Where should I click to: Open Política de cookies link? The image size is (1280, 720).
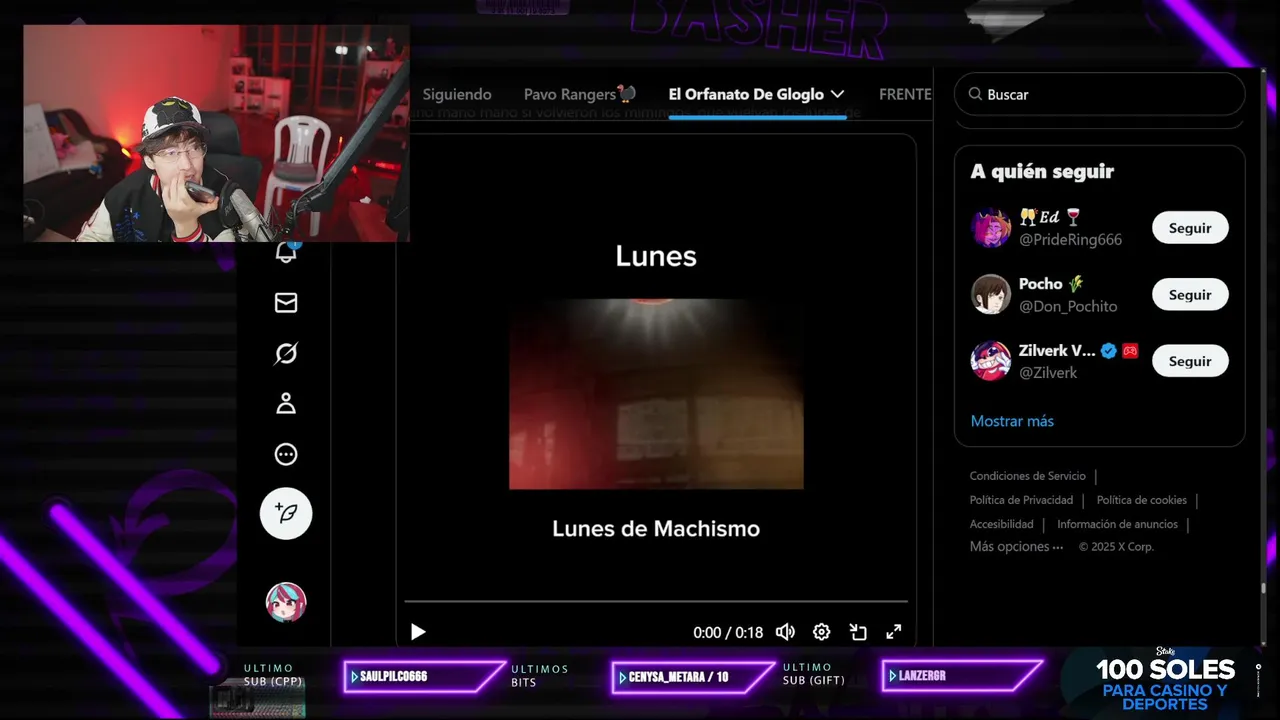click(1142, 500)
